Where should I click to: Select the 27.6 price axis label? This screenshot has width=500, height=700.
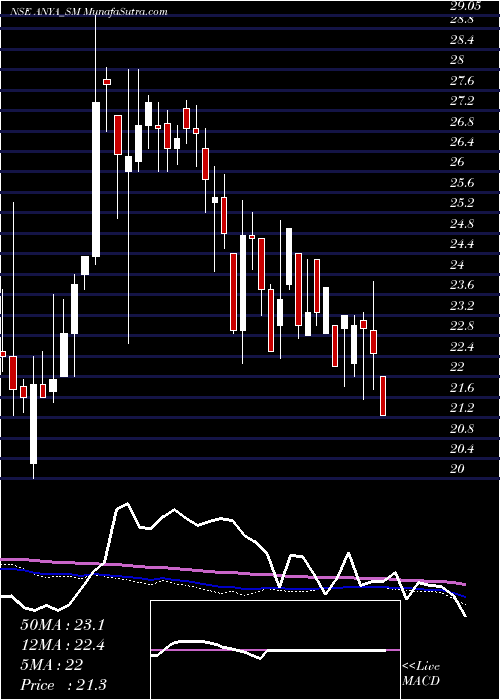click(461, 81)
